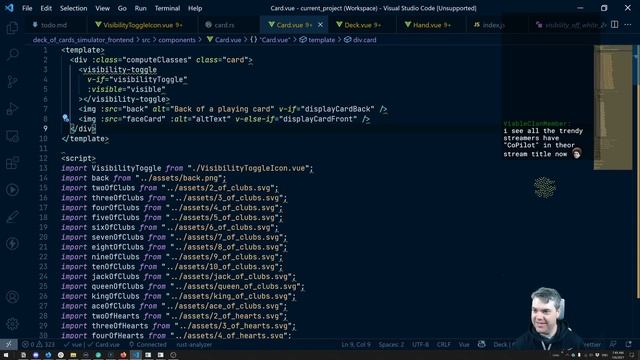The image size is (640, 360).
Task: Change the language mode via Vue
Action: pos(464,344)
